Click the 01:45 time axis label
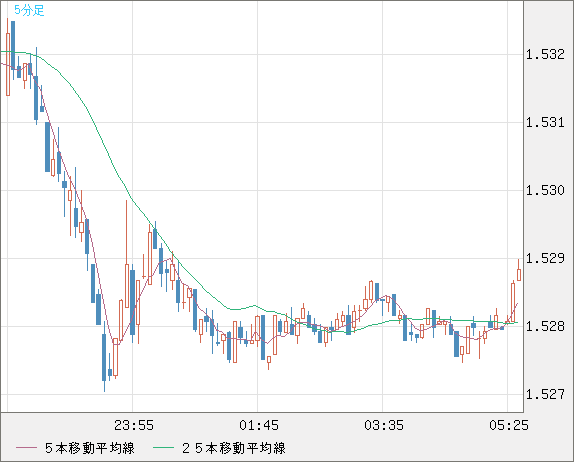The height and width of the screenshot is (462, 574). click(x=259, y=425)
